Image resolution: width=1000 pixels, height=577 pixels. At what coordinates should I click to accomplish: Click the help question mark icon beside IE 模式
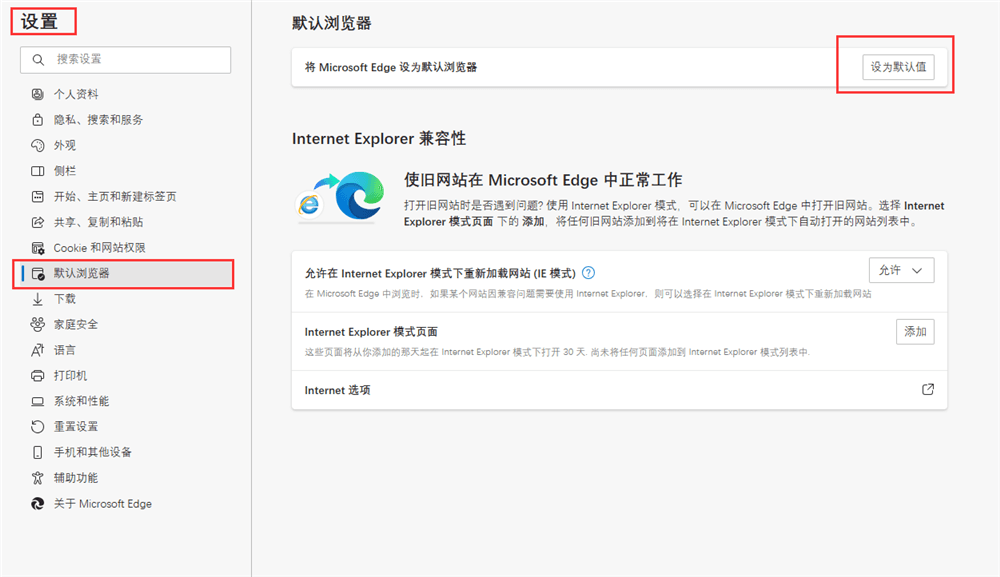tap(589, 272)
